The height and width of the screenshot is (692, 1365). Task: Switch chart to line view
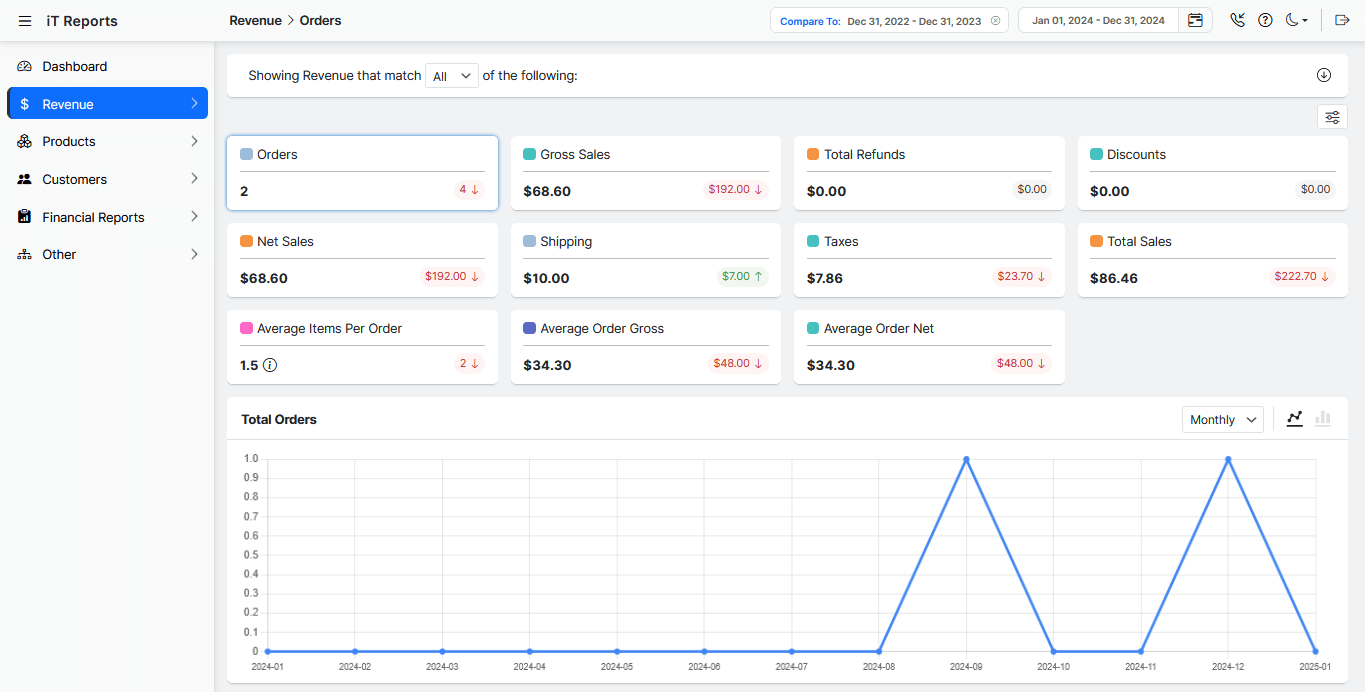[x=1295, y=419]
